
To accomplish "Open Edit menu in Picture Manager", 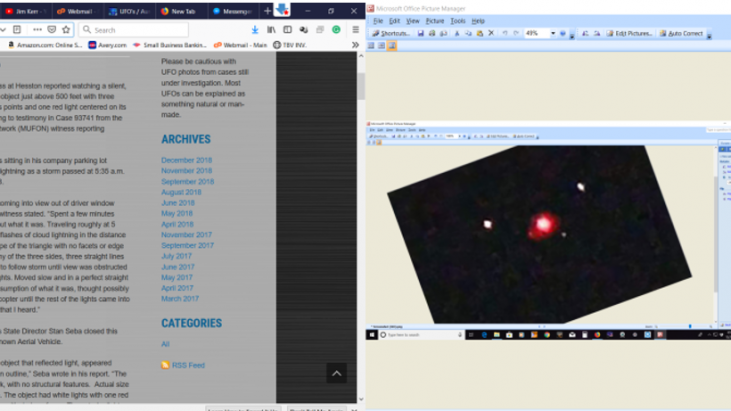I will pos(394,21).
